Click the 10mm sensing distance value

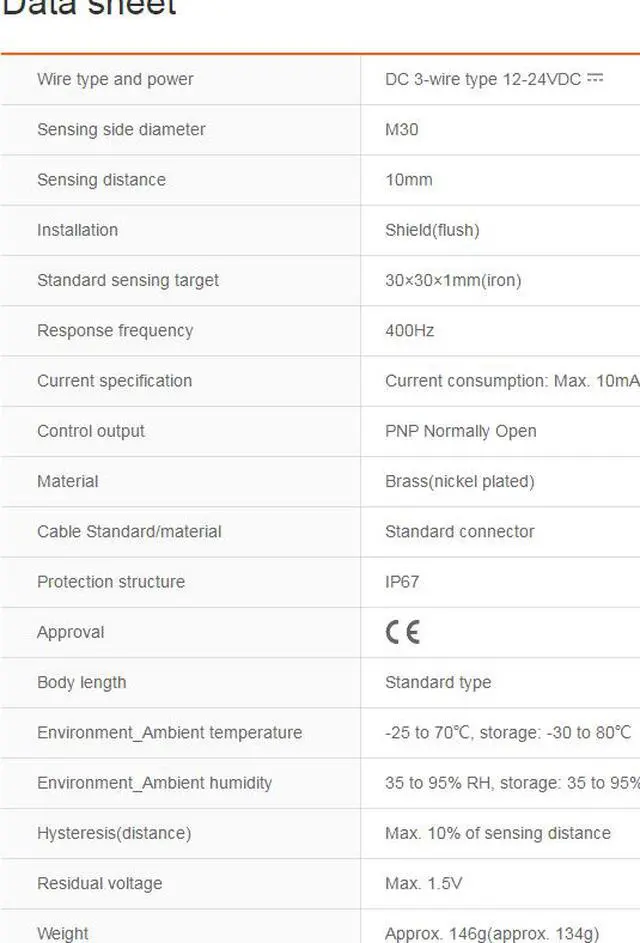tap(408, 180)
